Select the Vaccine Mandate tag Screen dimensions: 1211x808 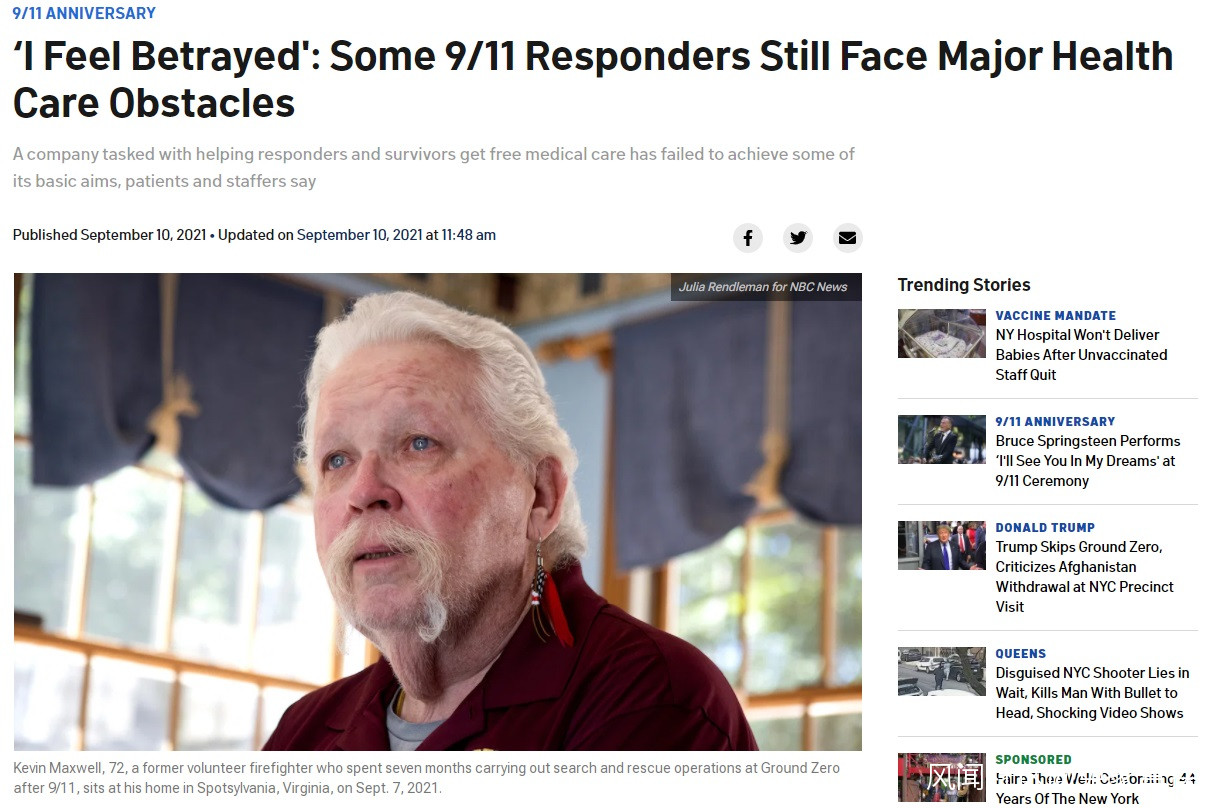[1055, 315]
